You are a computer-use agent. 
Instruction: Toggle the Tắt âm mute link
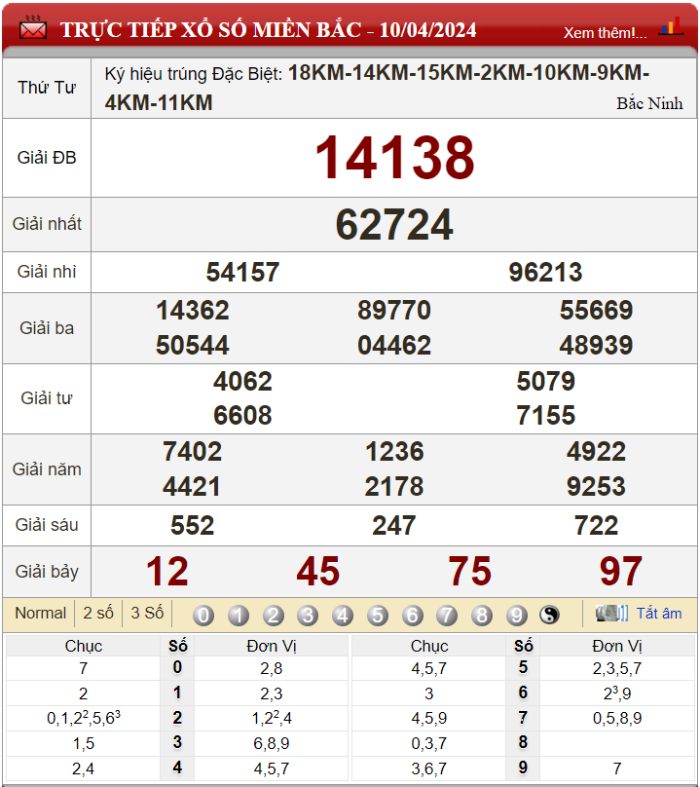[x=659, y=613]
